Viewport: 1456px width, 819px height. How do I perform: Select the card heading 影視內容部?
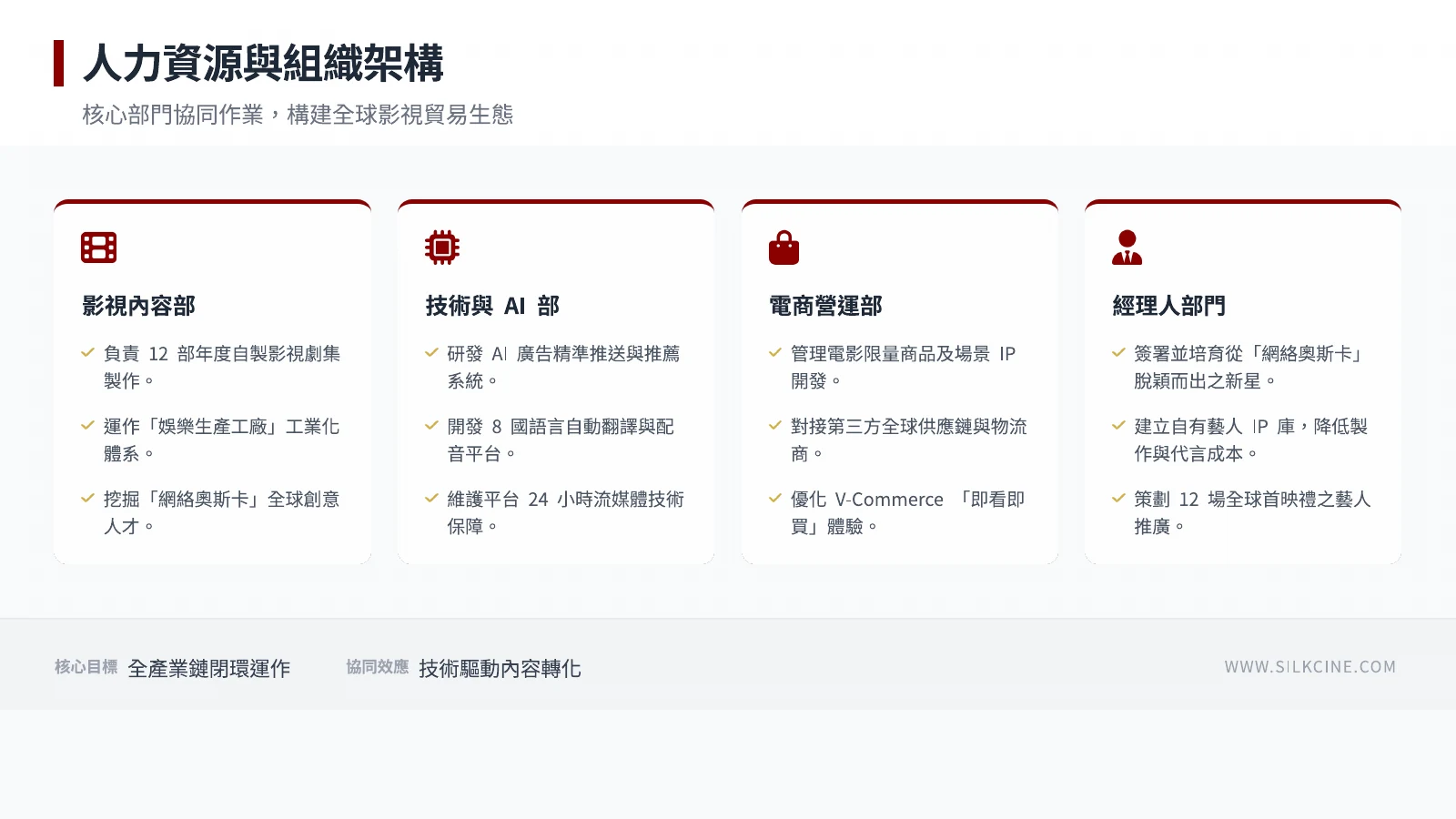click(x=138, y=306)
